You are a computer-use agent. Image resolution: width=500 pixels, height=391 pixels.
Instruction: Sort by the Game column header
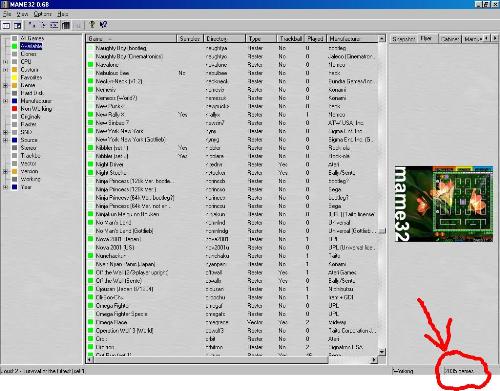coord(131,39)
